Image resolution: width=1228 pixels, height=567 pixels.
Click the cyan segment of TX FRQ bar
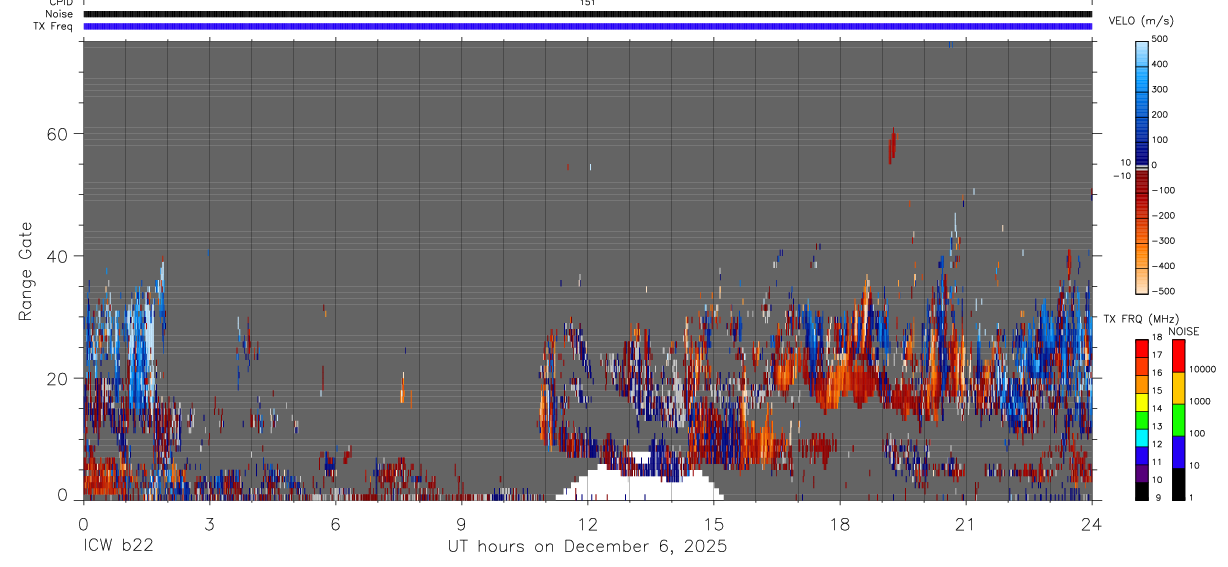pyautogui.click(x=1142, y=437)
